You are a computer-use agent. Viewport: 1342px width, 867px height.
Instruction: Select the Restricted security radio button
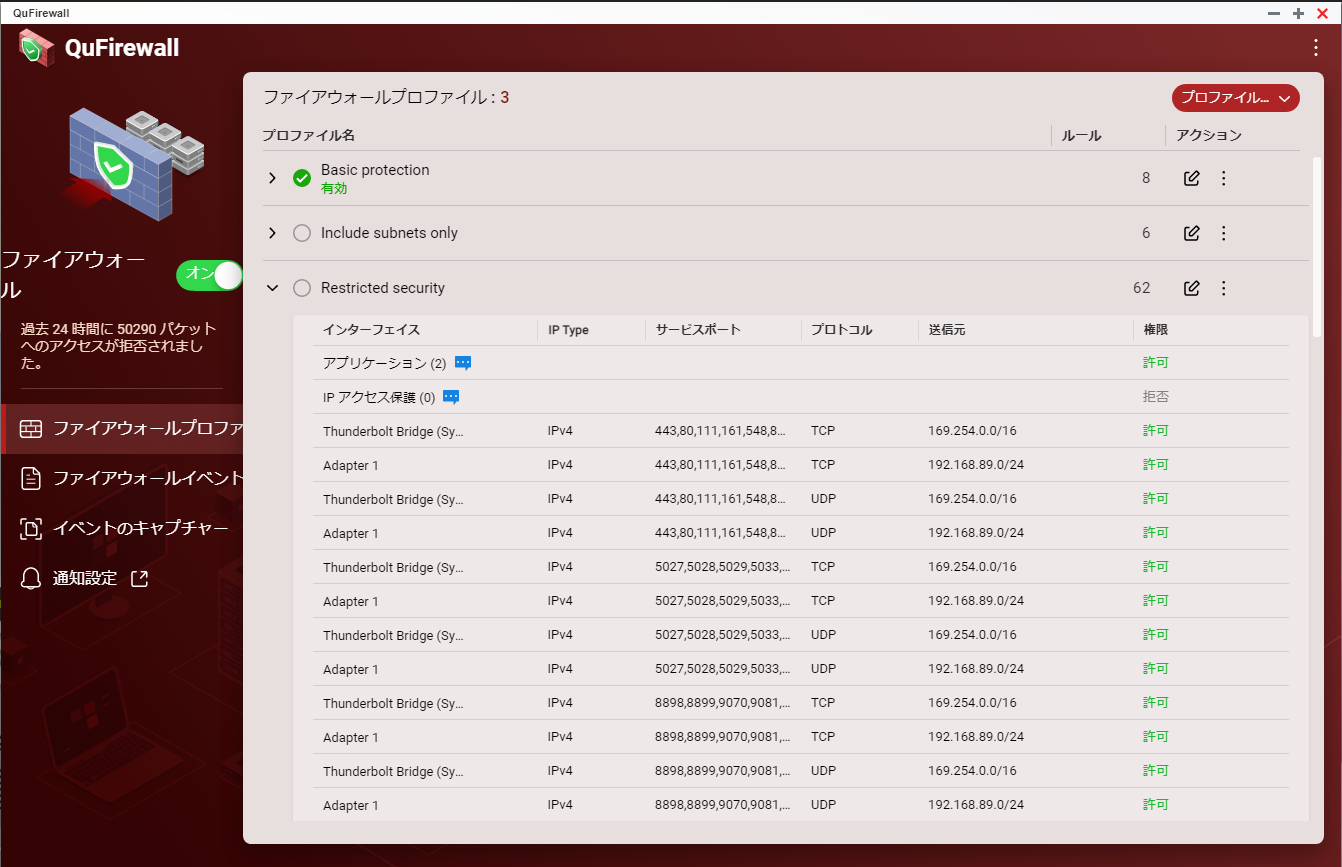coord(302,288)
